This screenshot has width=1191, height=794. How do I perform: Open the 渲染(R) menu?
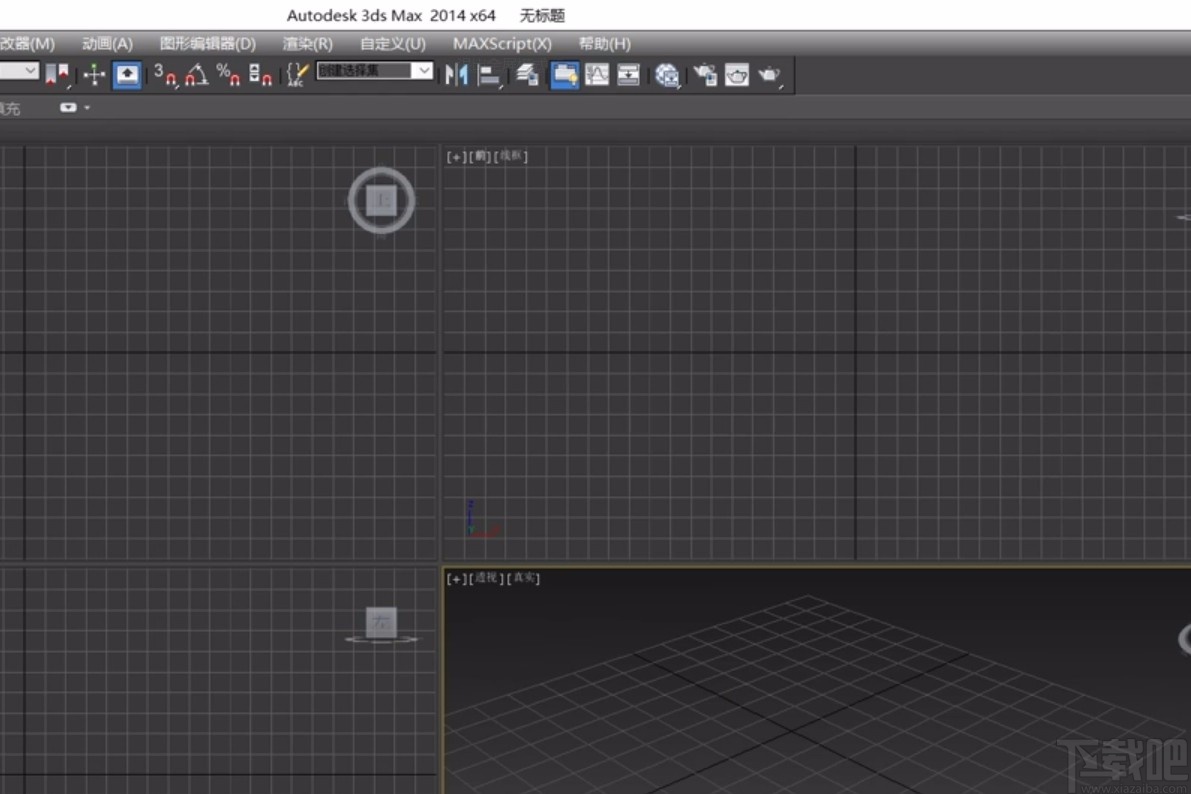[x=306, y=44]
